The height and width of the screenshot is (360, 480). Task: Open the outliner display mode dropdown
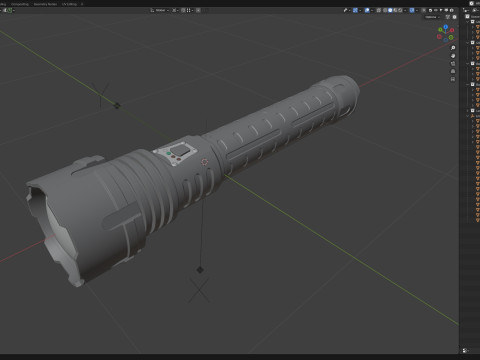tap(475, 10)
